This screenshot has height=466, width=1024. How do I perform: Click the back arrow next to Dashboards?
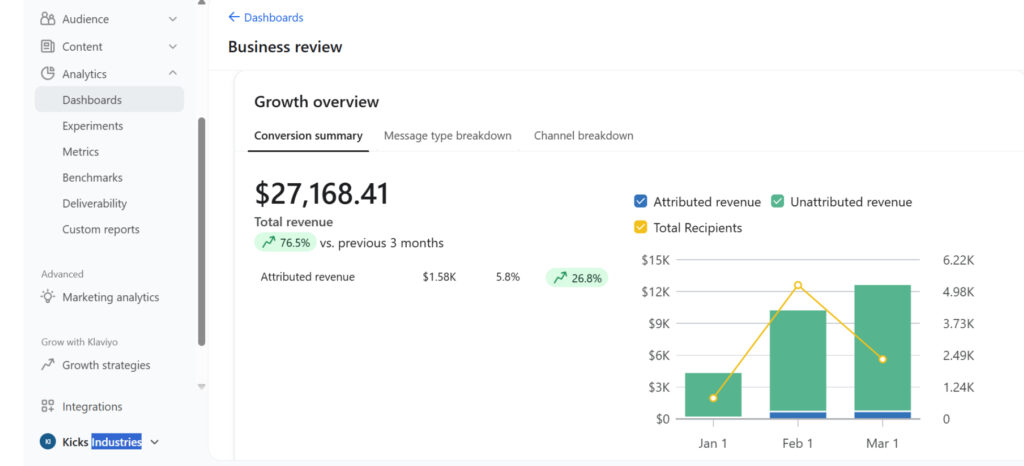click(x=234, y=18)
